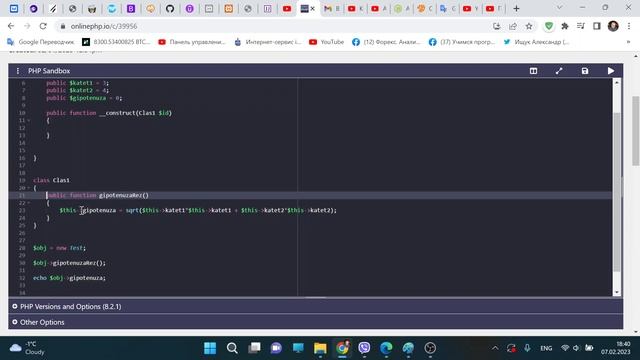The image size is (640, 360).
Task: Open browser side panel
Action: pos(597,26)
